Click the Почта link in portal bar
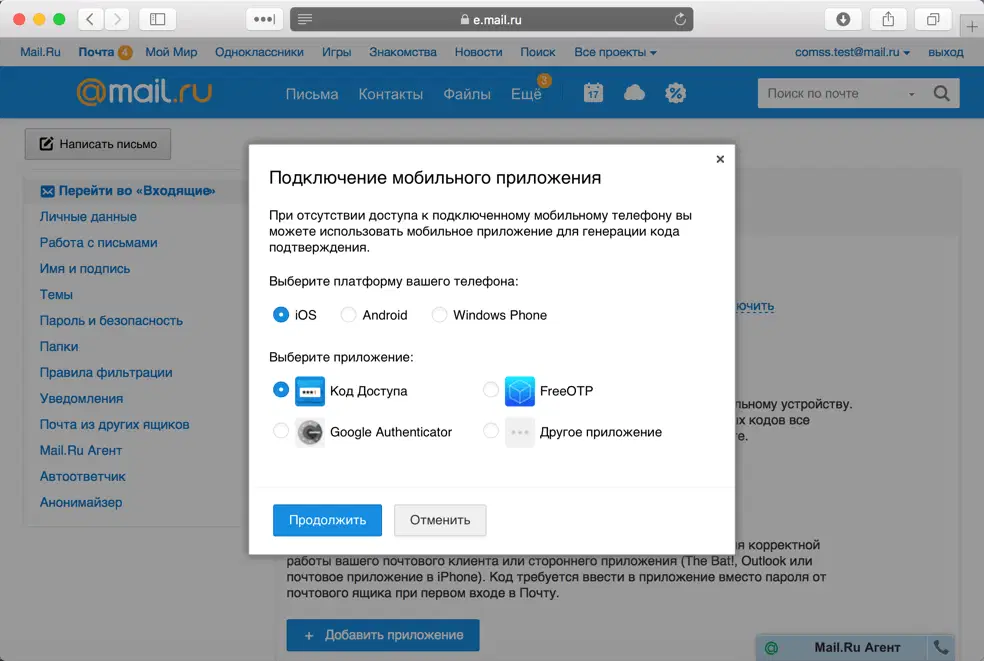The image size is (984, 661). pyautogui.click(x=96, y=52)
